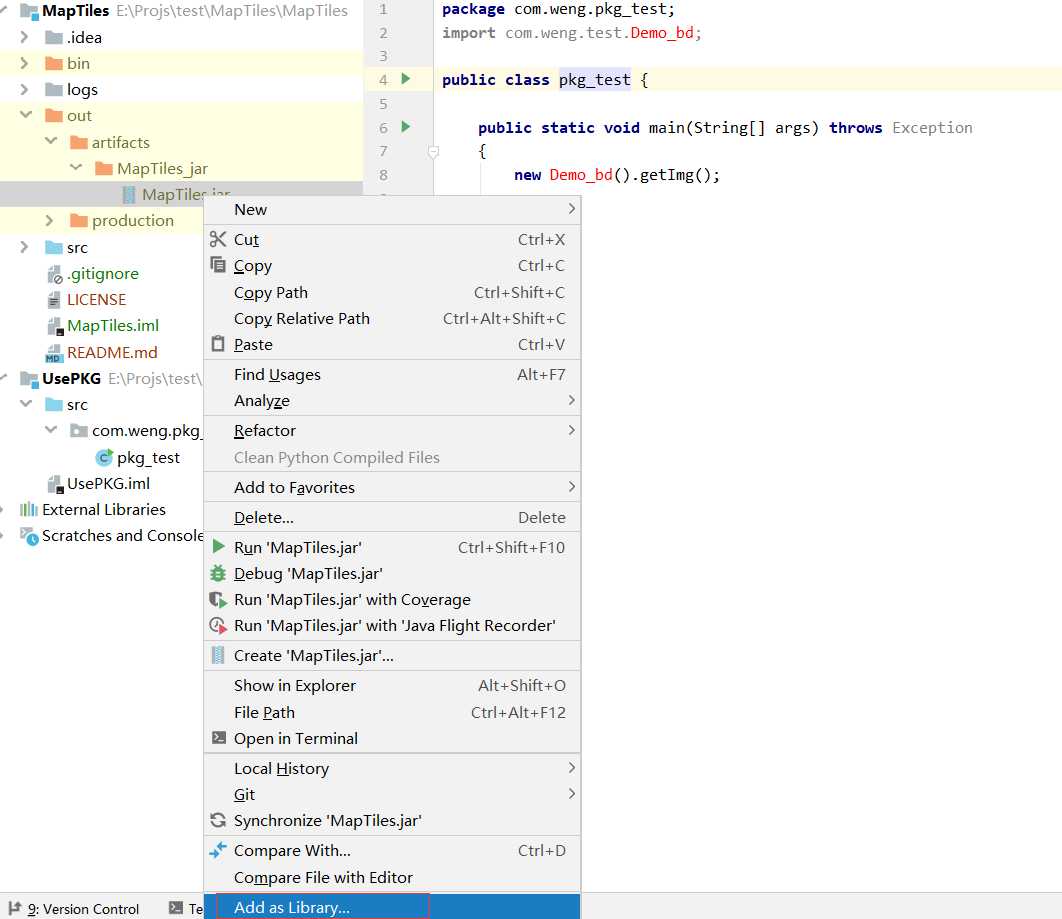
Task: Click 'Exception' in the main signature
Action: tap(932, 127)
